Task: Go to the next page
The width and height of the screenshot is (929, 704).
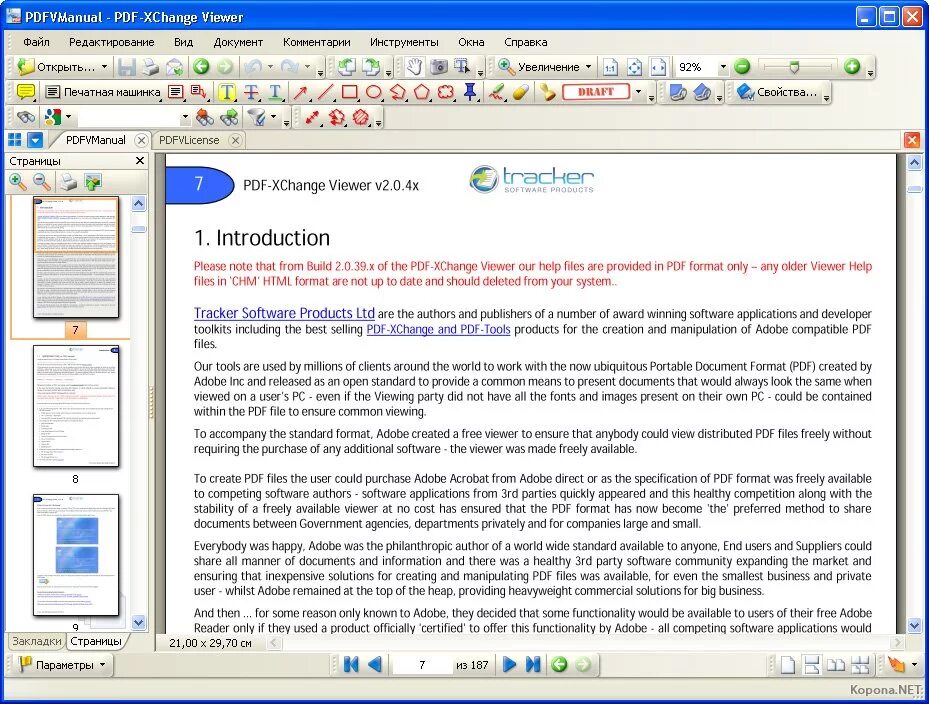Action: click(x=509, y=665)
